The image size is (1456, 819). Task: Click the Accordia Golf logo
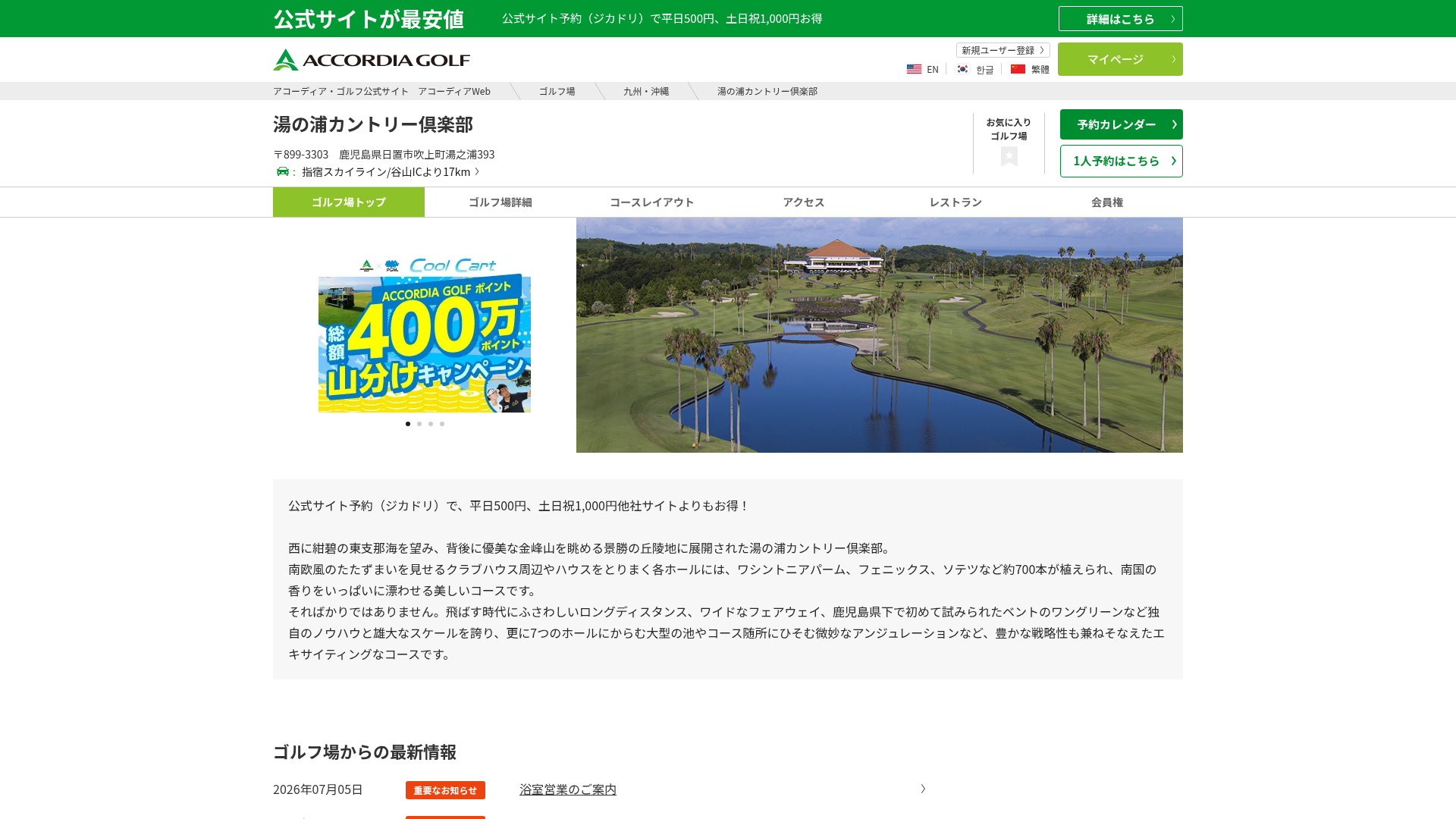372,60
